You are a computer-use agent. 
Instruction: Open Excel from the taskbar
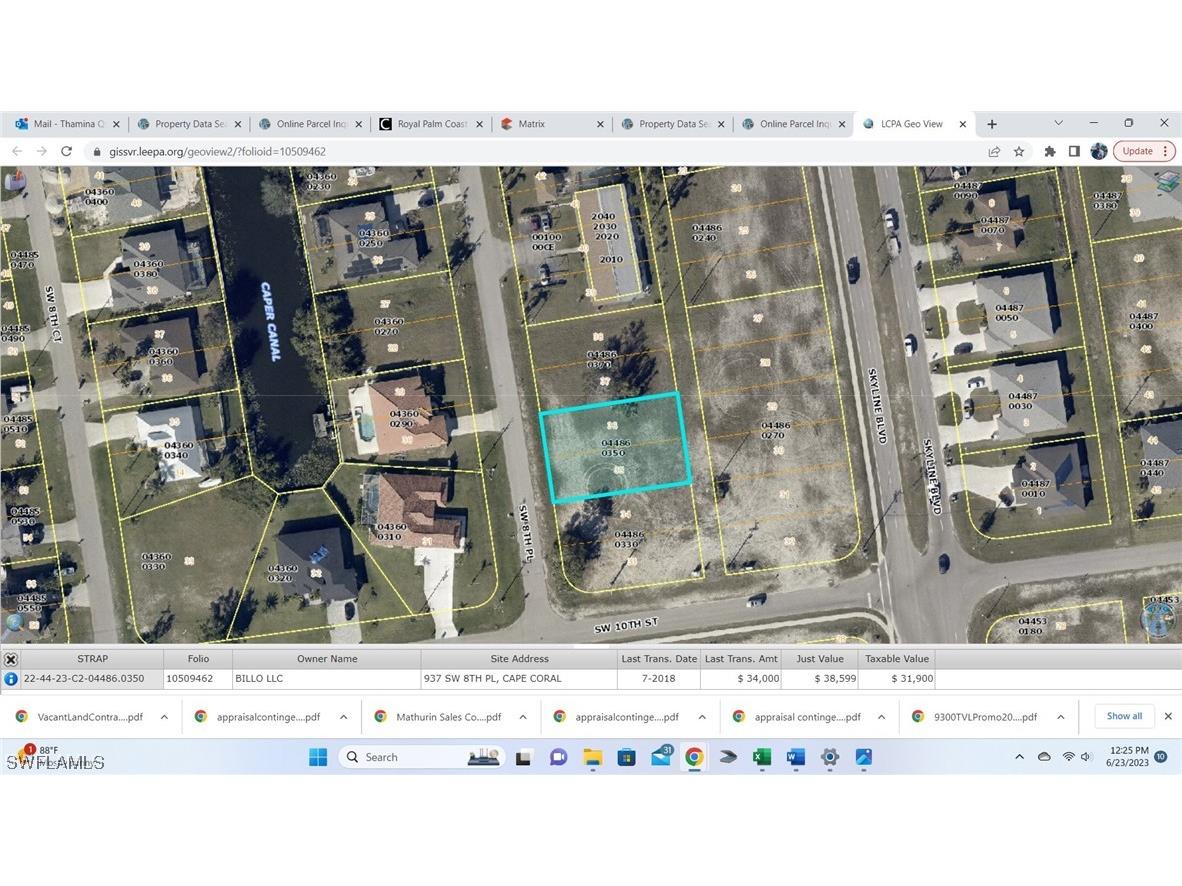pyautogui.click(x=761, y=757)
